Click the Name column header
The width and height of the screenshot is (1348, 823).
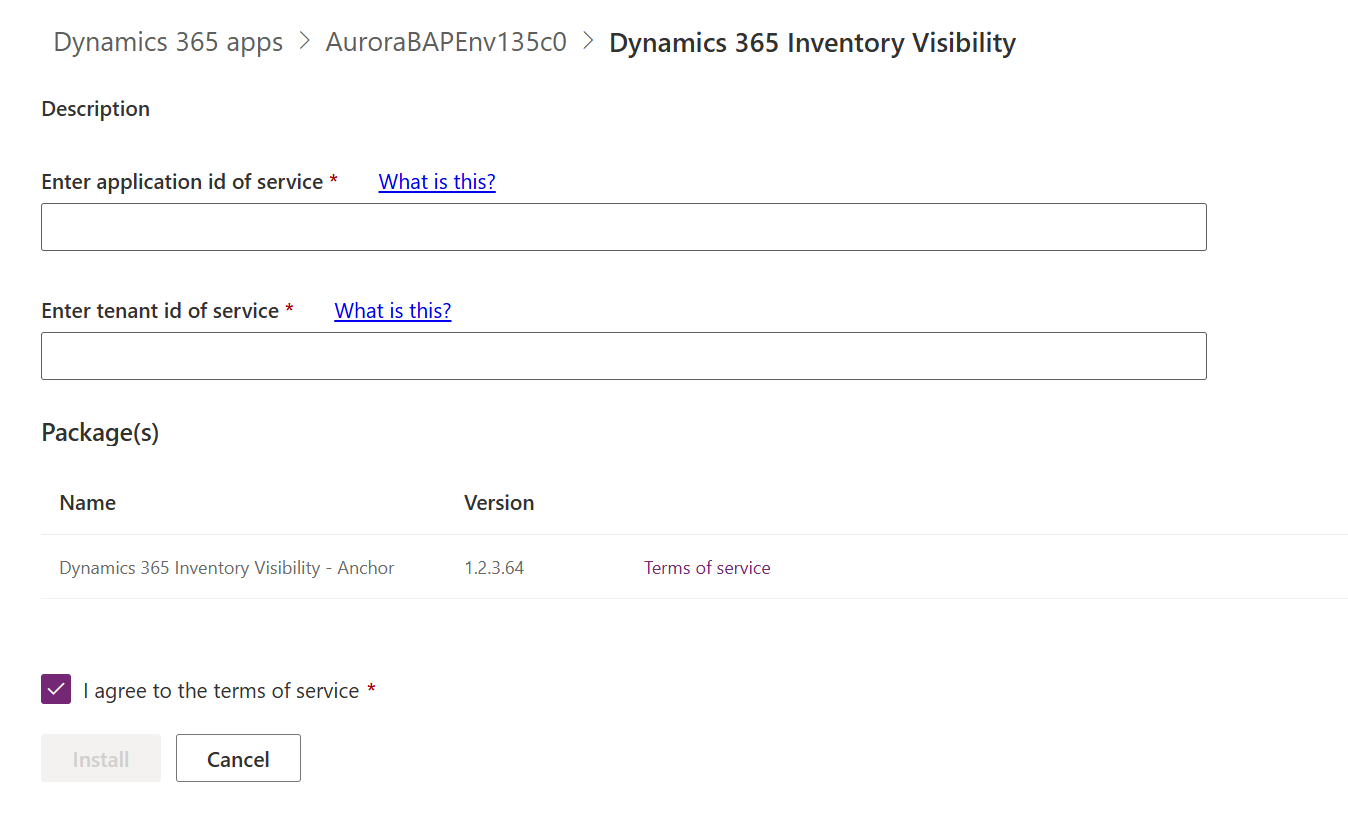tap(88, 503)
